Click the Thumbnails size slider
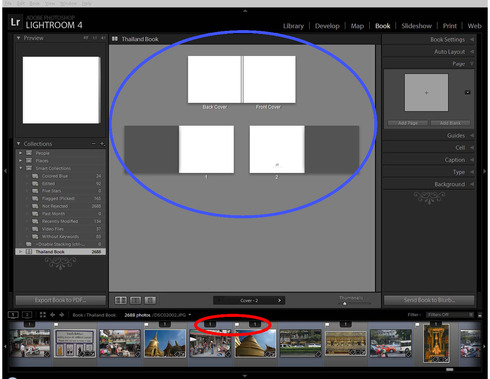 345,303
